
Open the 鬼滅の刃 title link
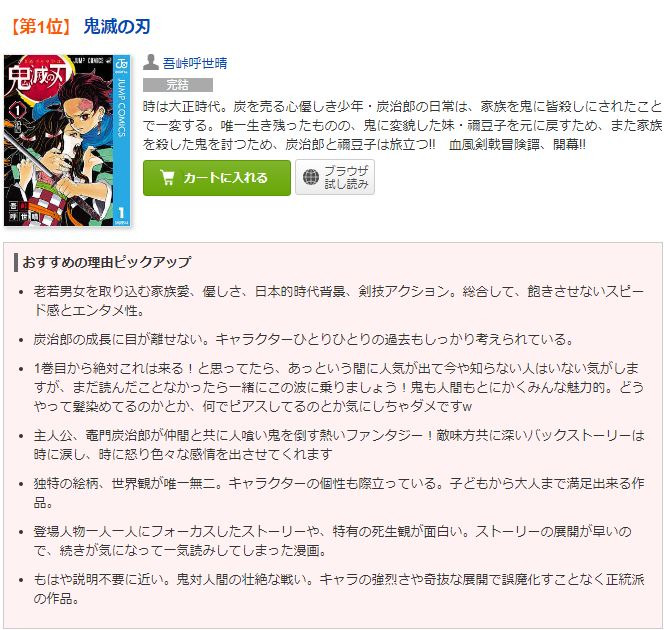click(117, 26)
